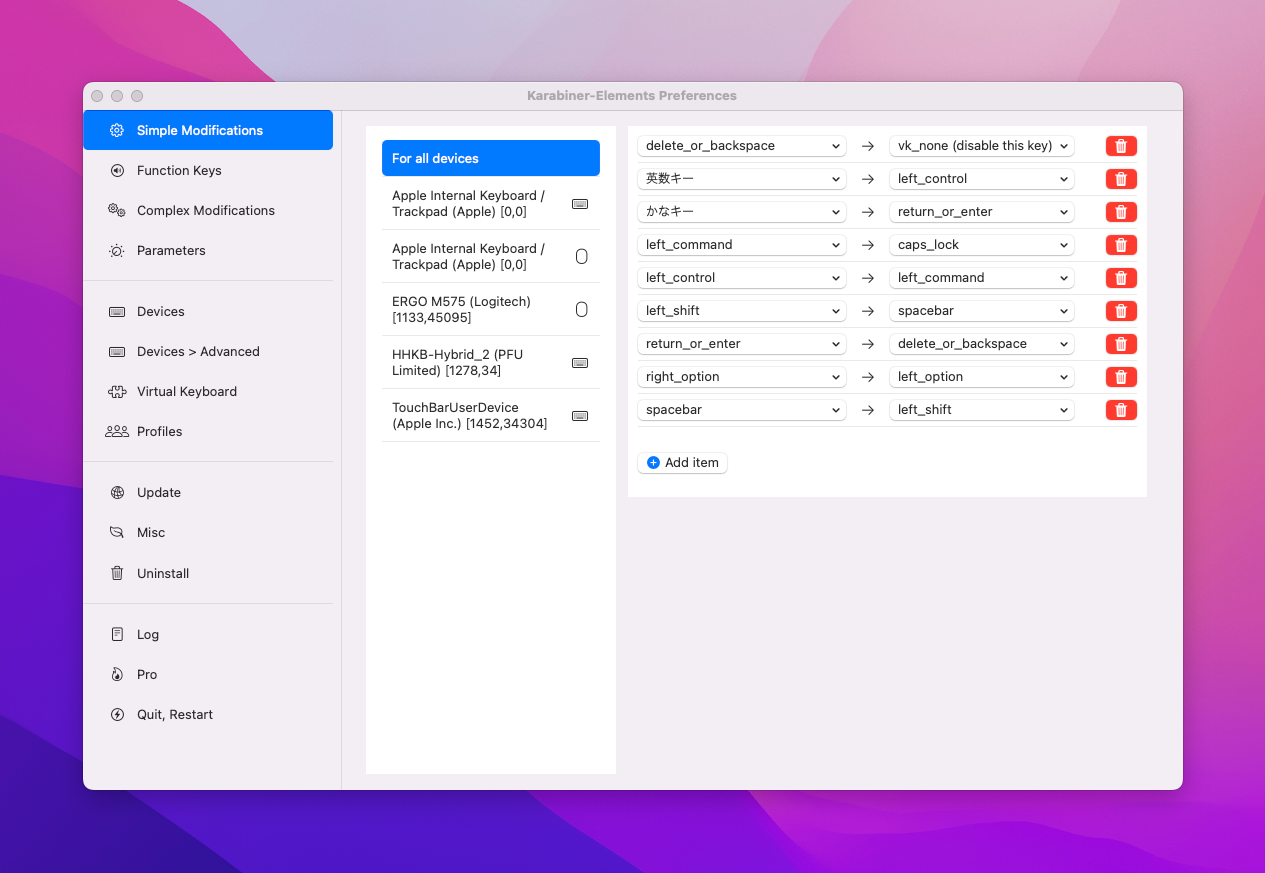Click keyboard icon of TouchBarUserDevice
The image size is (1265, 873).
580,416
